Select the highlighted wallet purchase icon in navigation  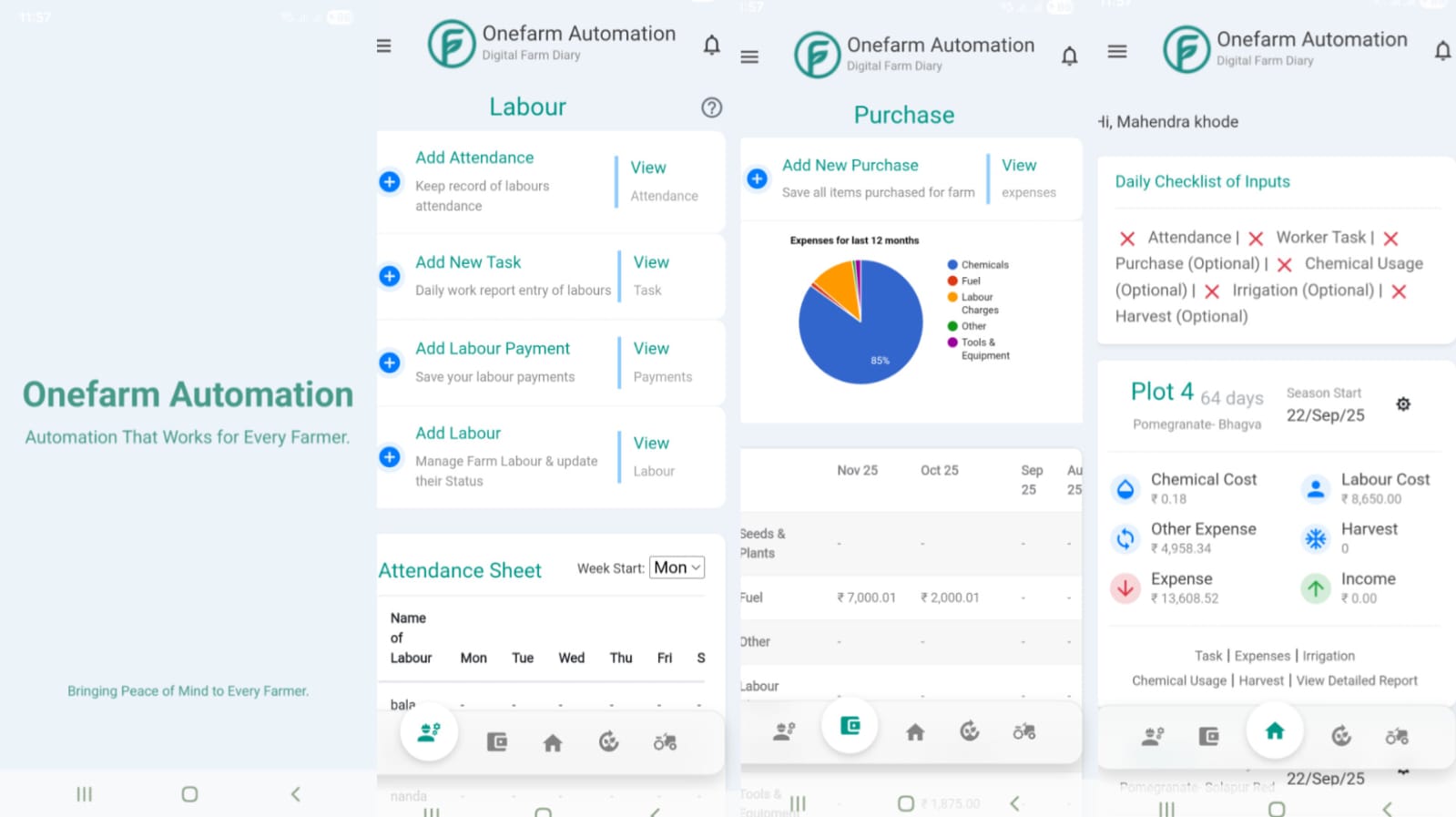[850, 726]
